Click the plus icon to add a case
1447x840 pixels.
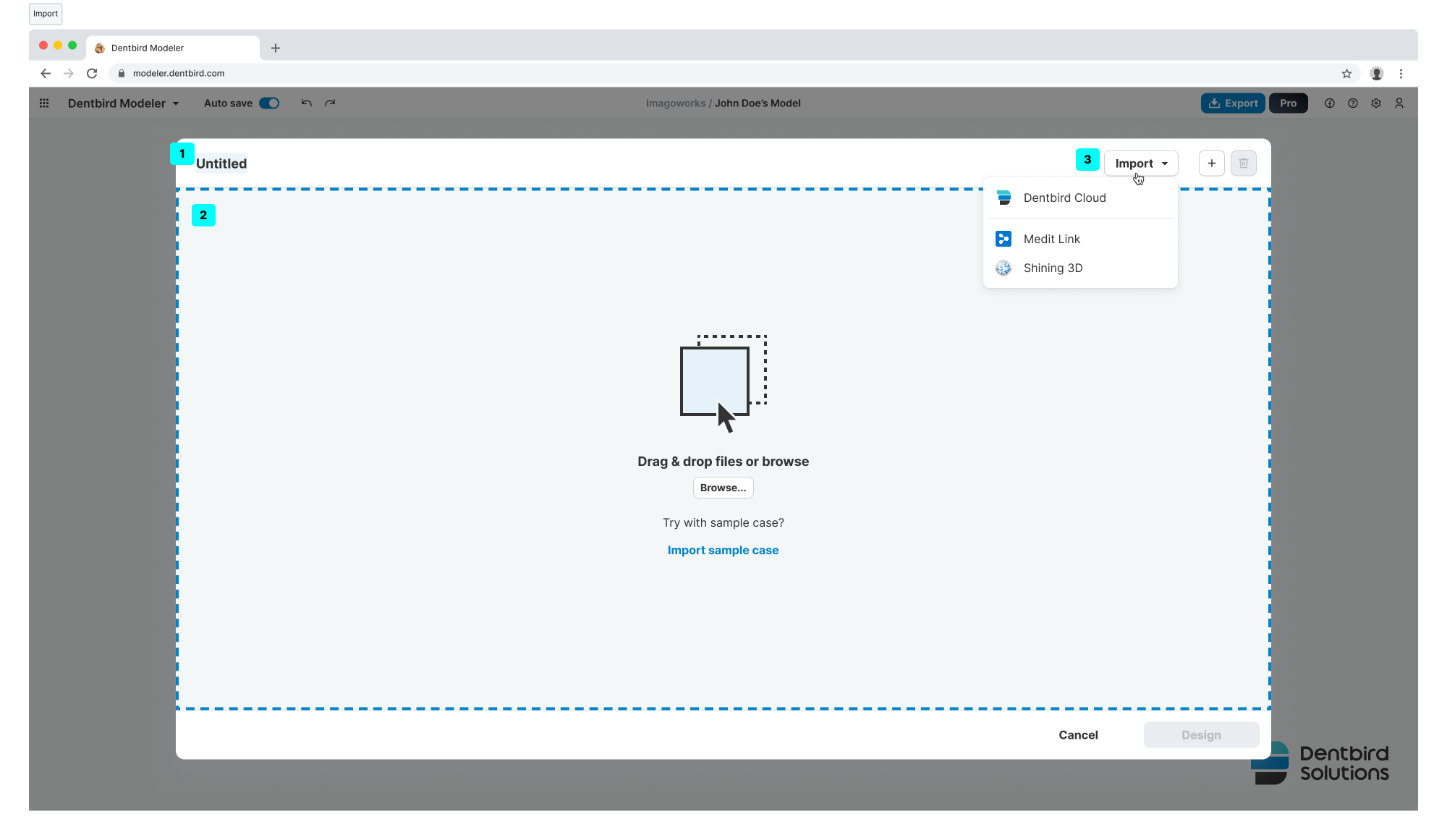pyautogui.click(x=1211, y=164)
